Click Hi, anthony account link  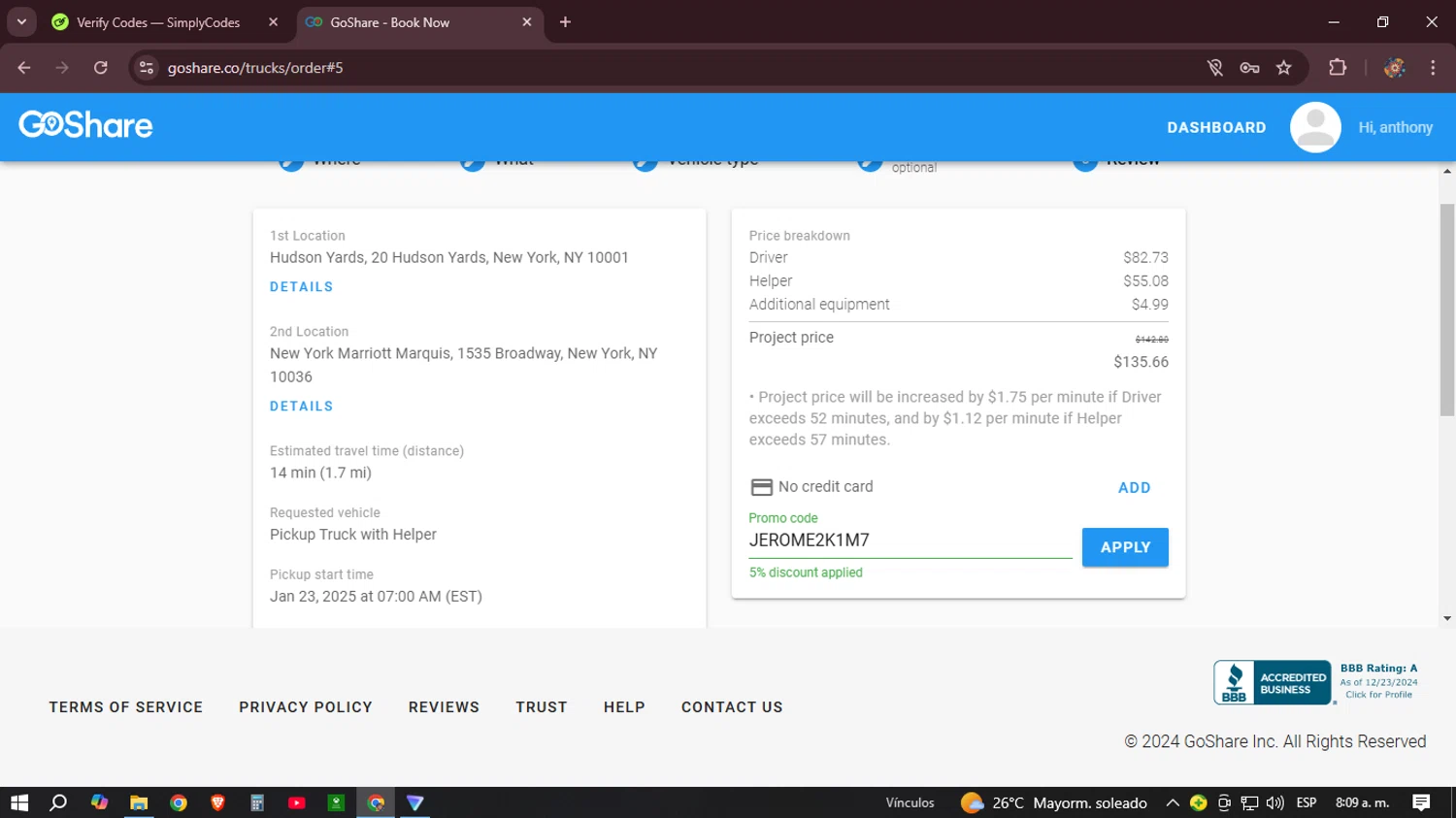click(x=1395, y=127)
